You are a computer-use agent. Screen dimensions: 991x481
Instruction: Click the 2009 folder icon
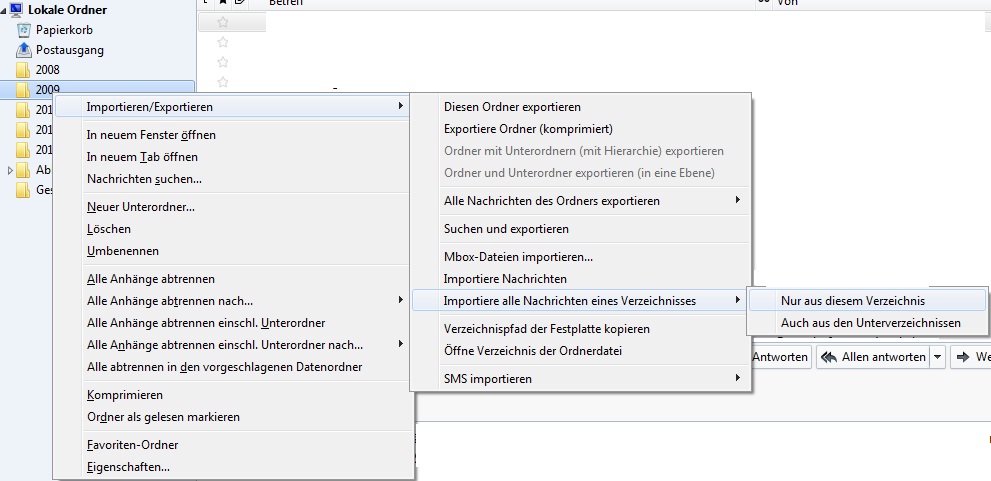tap(24, 90)
